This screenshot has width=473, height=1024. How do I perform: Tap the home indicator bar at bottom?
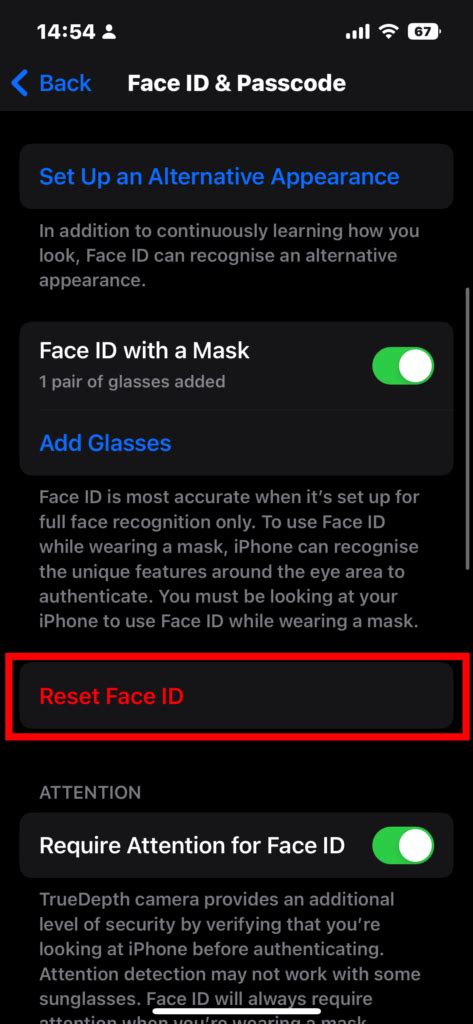(236, 1012)
